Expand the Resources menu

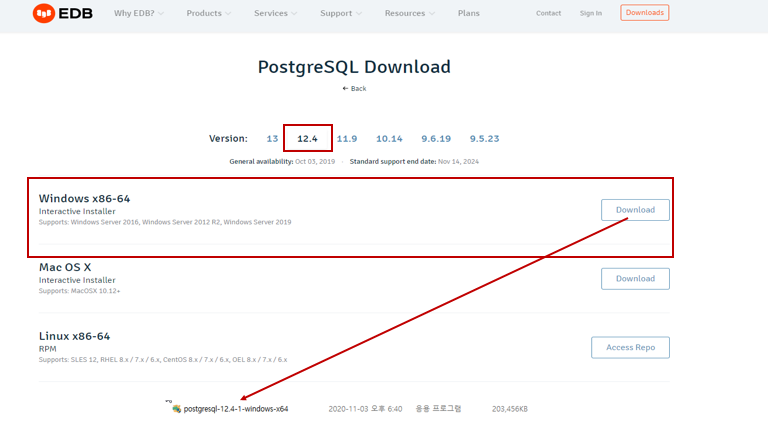click(x=409, y=13)
